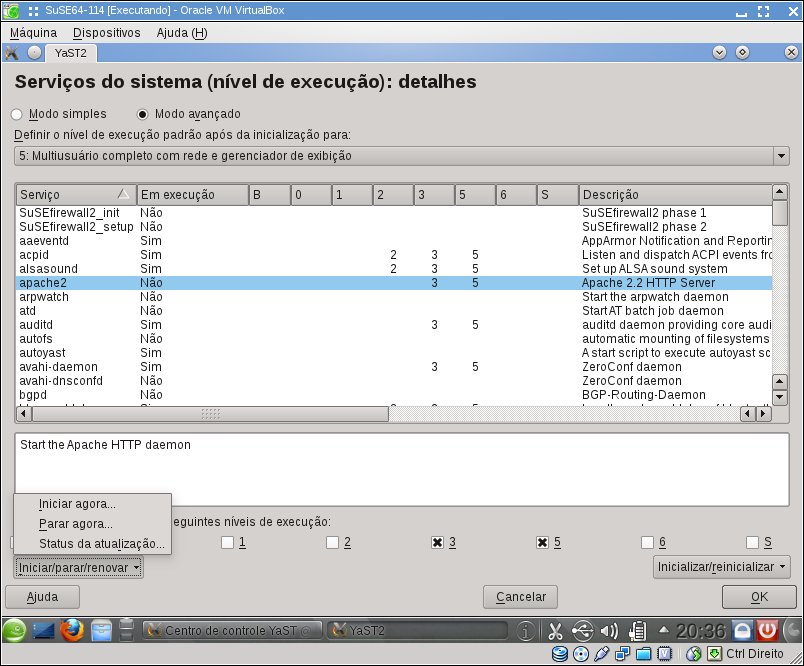Minimize the YaST2 window with the down chevron
The image size is (804, 666).
[719, 52]
